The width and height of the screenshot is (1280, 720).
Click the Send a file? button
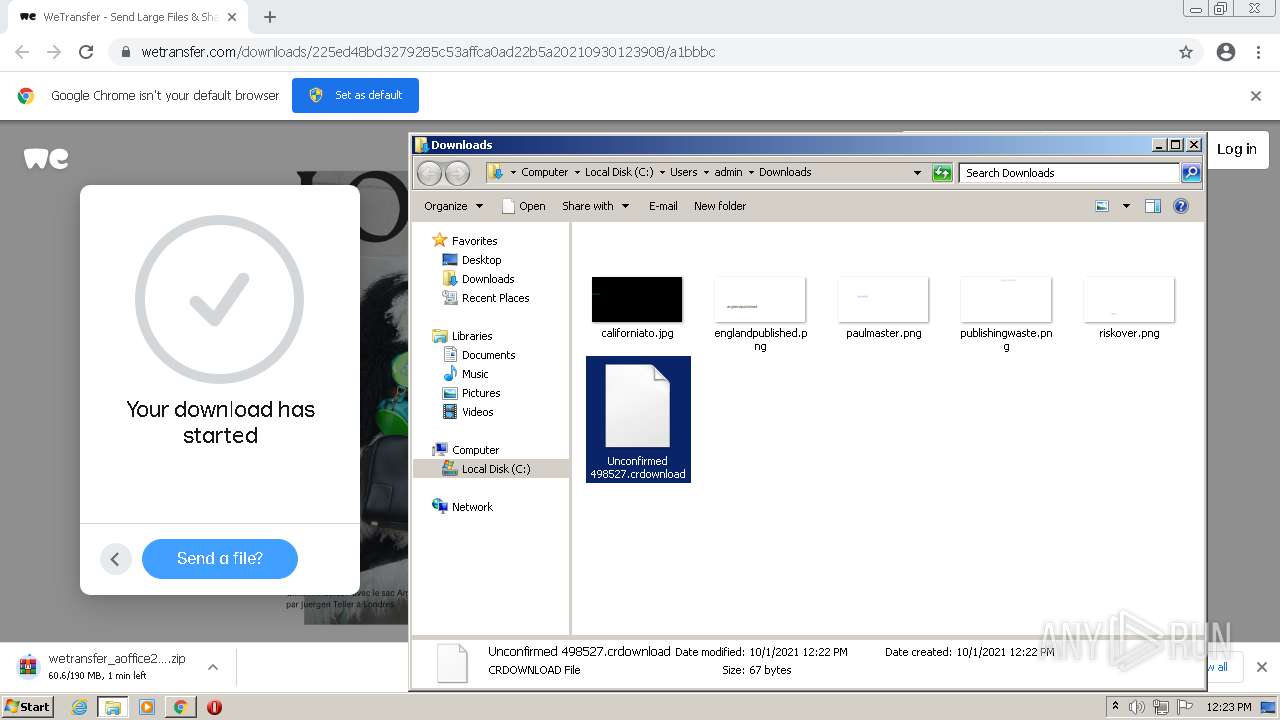click(x=220, y=559)
